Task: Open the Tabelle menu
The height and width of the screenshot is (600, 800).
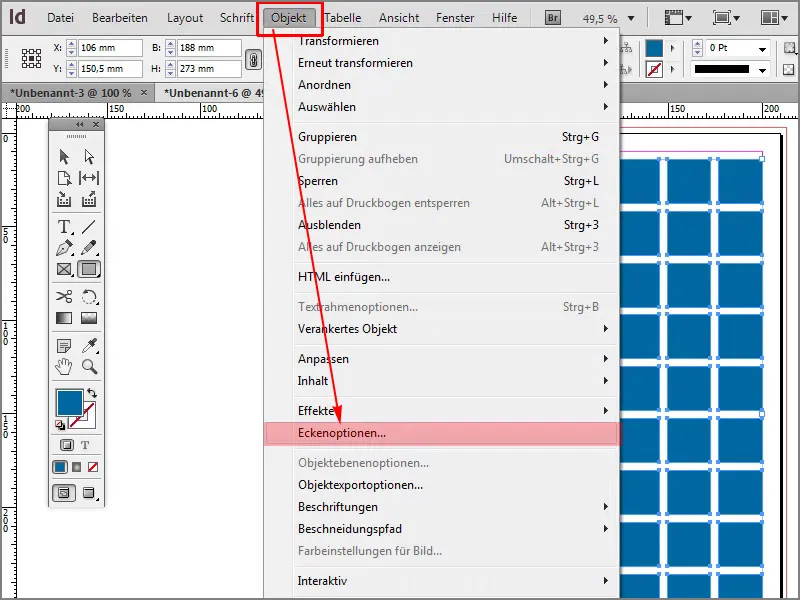Action: click(345, 17)
